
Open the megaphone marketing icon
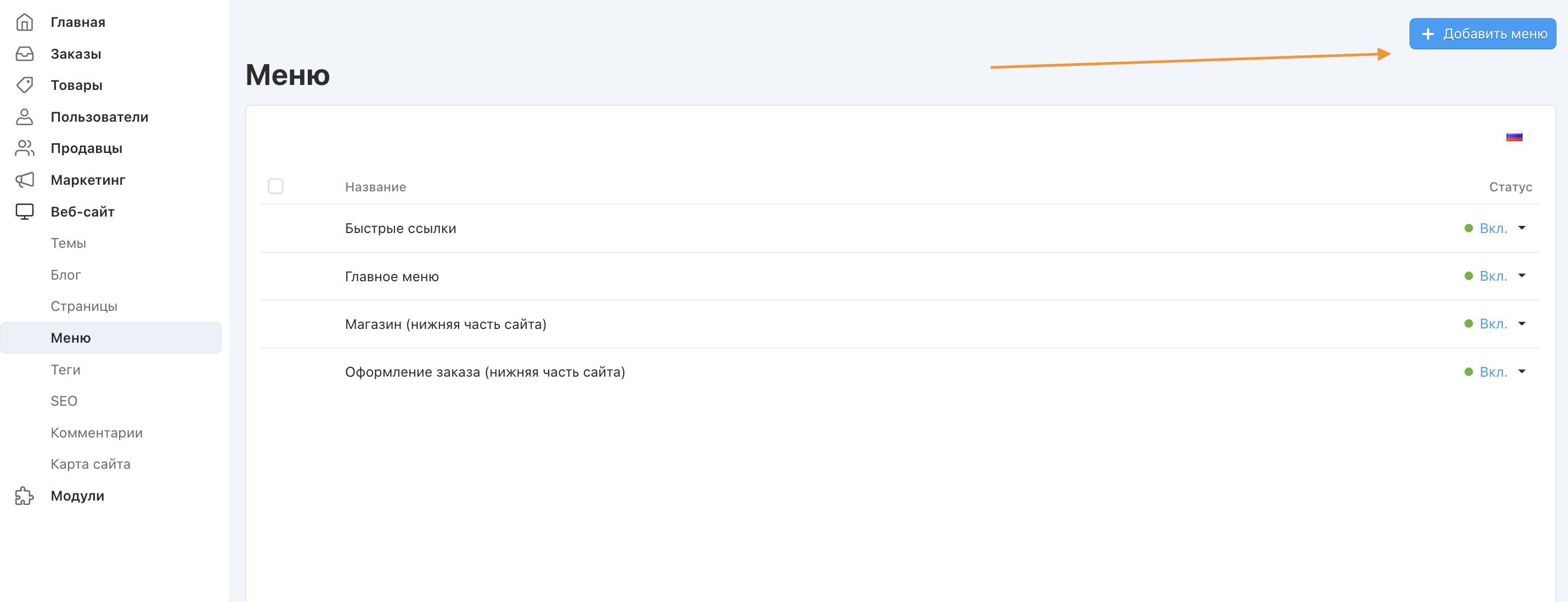click(x=24, y=180)
